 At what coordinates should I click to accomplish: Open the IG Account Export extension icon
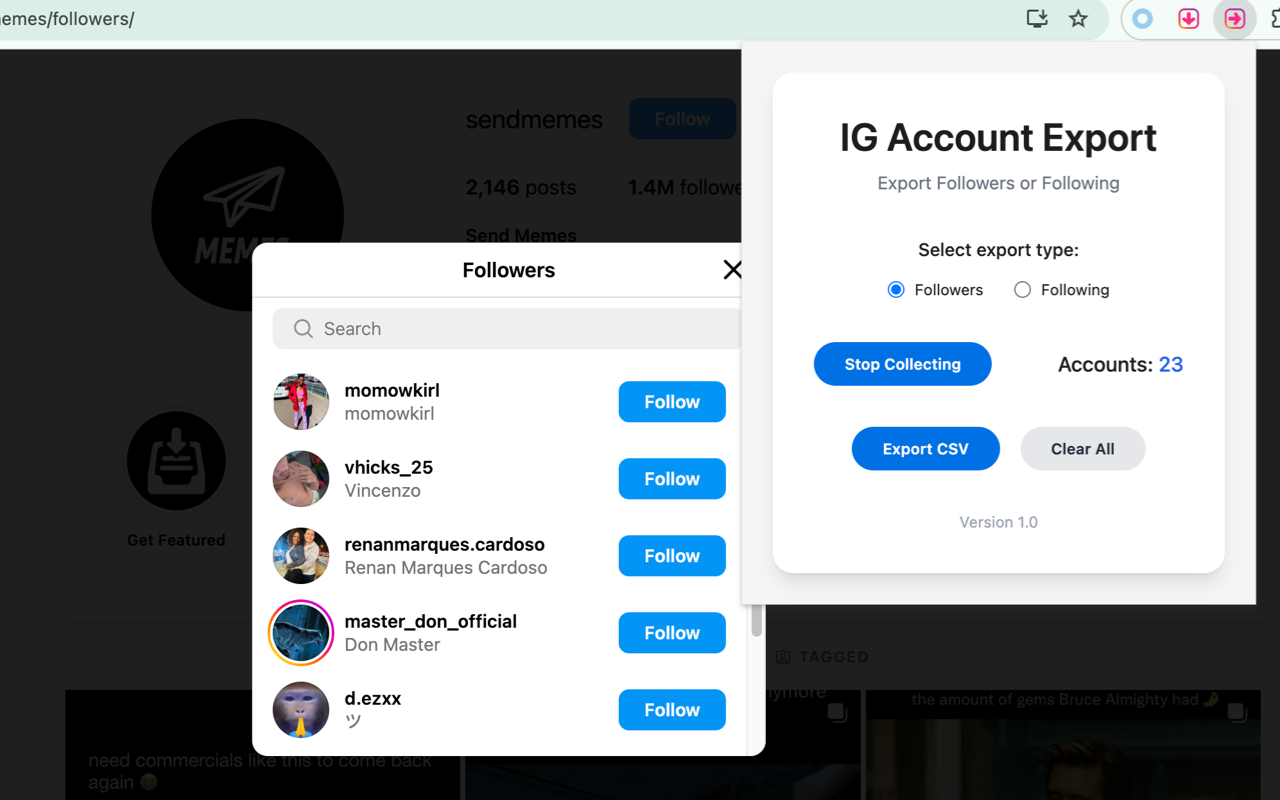click(x=1234, y=18)
